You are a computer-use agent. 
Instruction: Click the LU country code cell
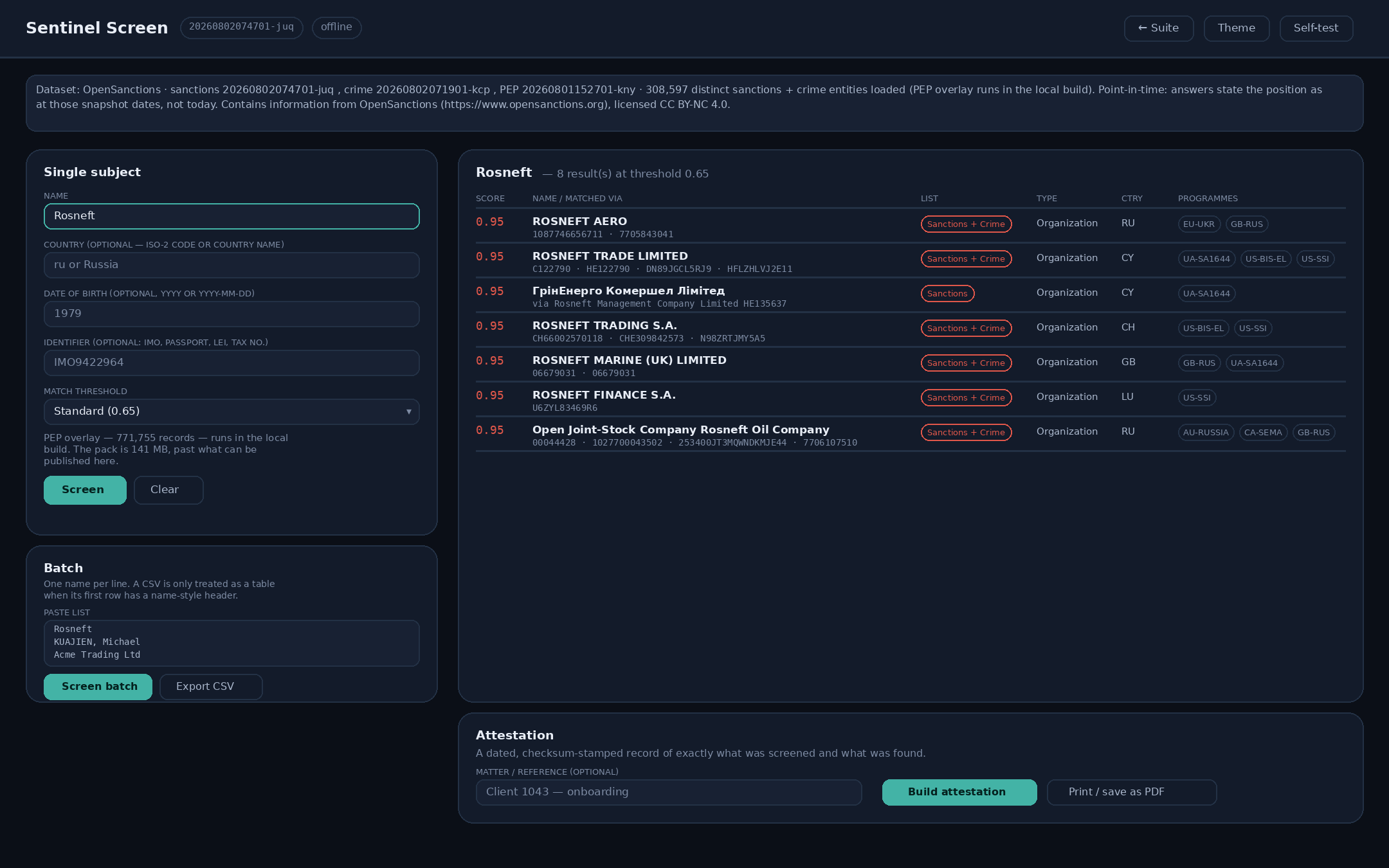(x=1127, y=397)
